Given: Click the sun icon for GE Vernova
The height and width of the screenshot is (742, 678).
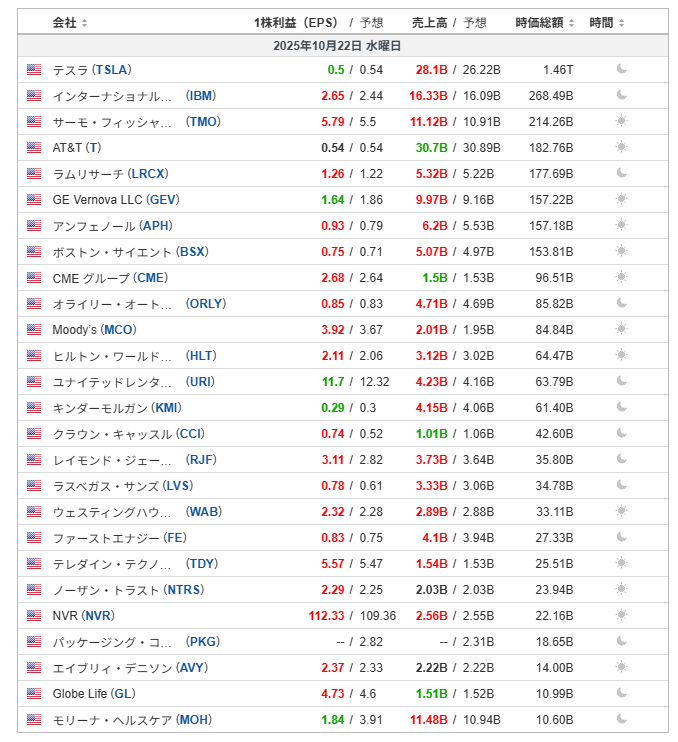Looking at the screenshot, I should (x=621, y=199).
